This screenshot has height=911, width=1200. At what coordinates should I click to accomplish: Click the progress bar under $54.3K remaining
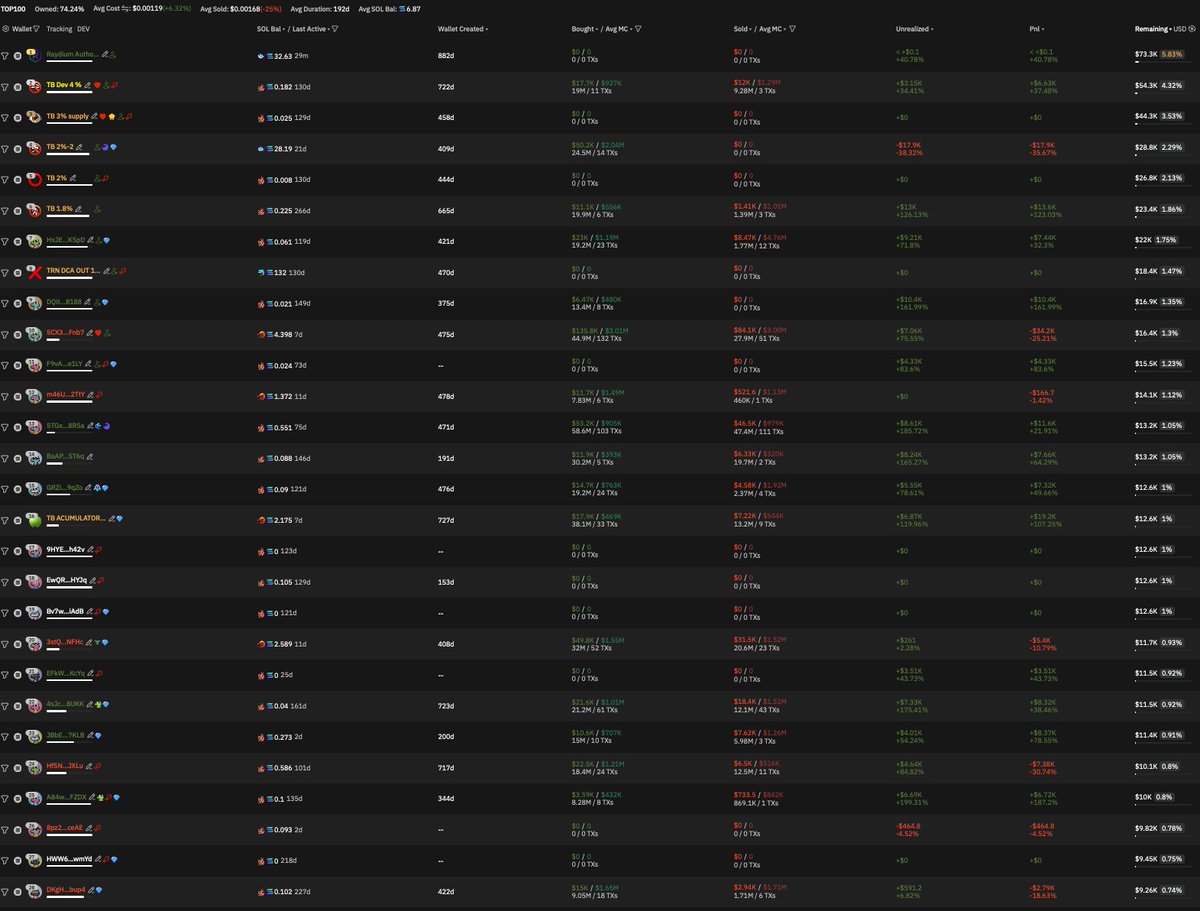[1161, 93]
